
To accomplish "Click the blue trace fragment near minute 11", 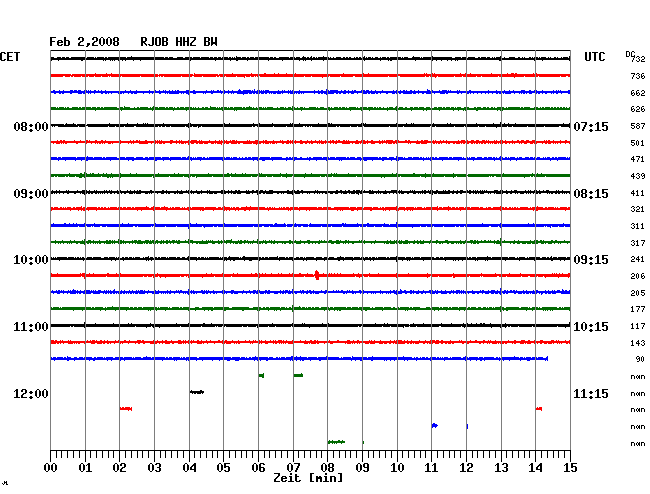I will tap(434, 426).
